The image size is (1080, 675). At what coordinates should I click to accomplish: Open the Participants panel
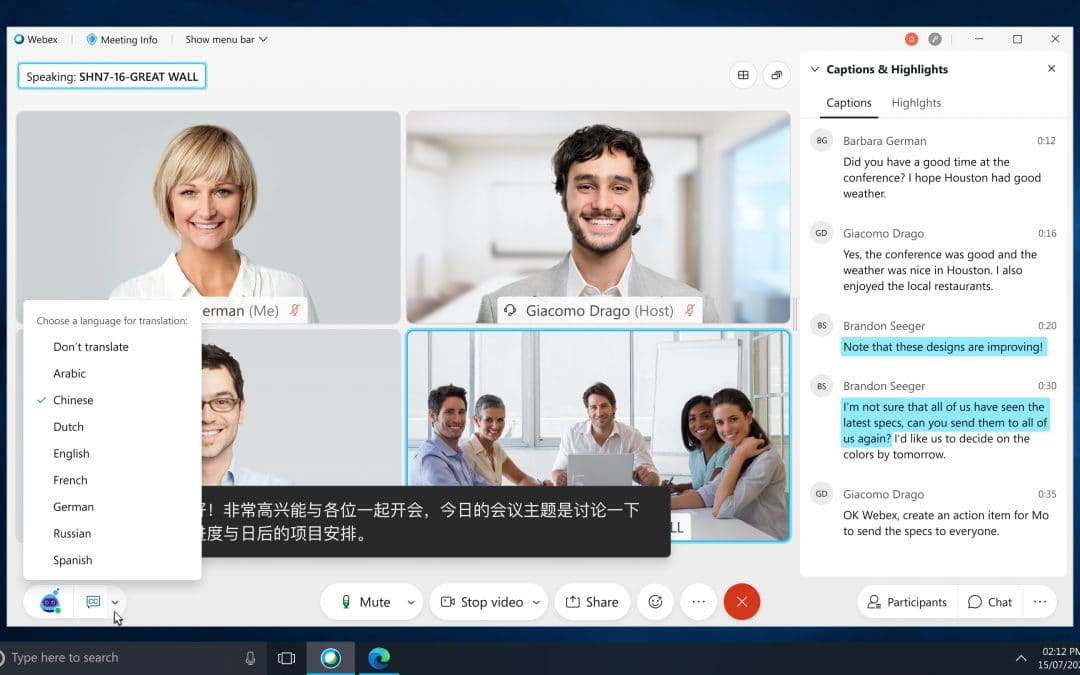coord(907,602)
